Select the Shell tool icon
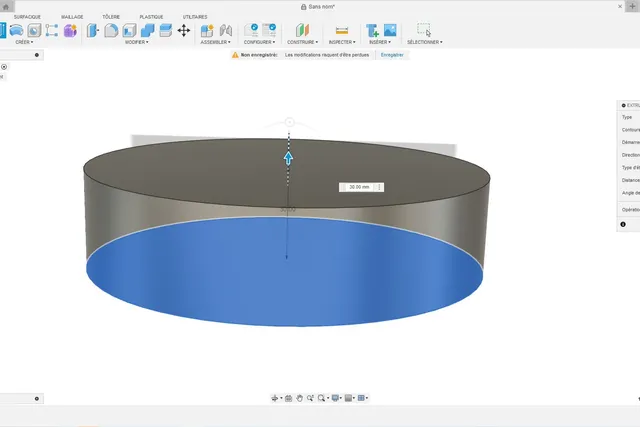This screenshot has width=640, height=427. coord(129,30)
